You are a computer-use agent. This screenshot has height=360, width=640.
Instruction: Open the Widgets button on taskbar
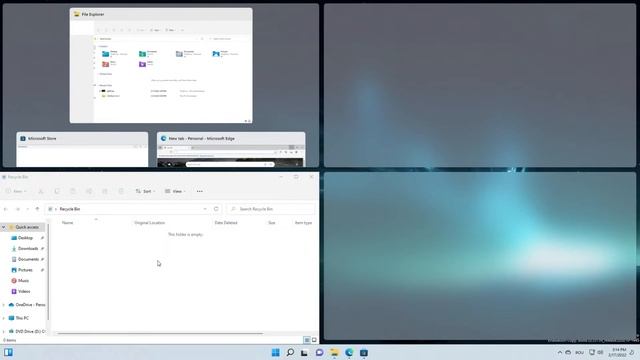click(x=8, y=352)
